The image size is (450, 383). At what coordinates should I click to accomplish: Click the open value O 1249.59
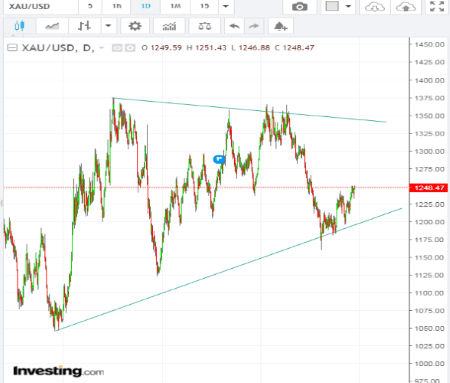click(162, 48)
